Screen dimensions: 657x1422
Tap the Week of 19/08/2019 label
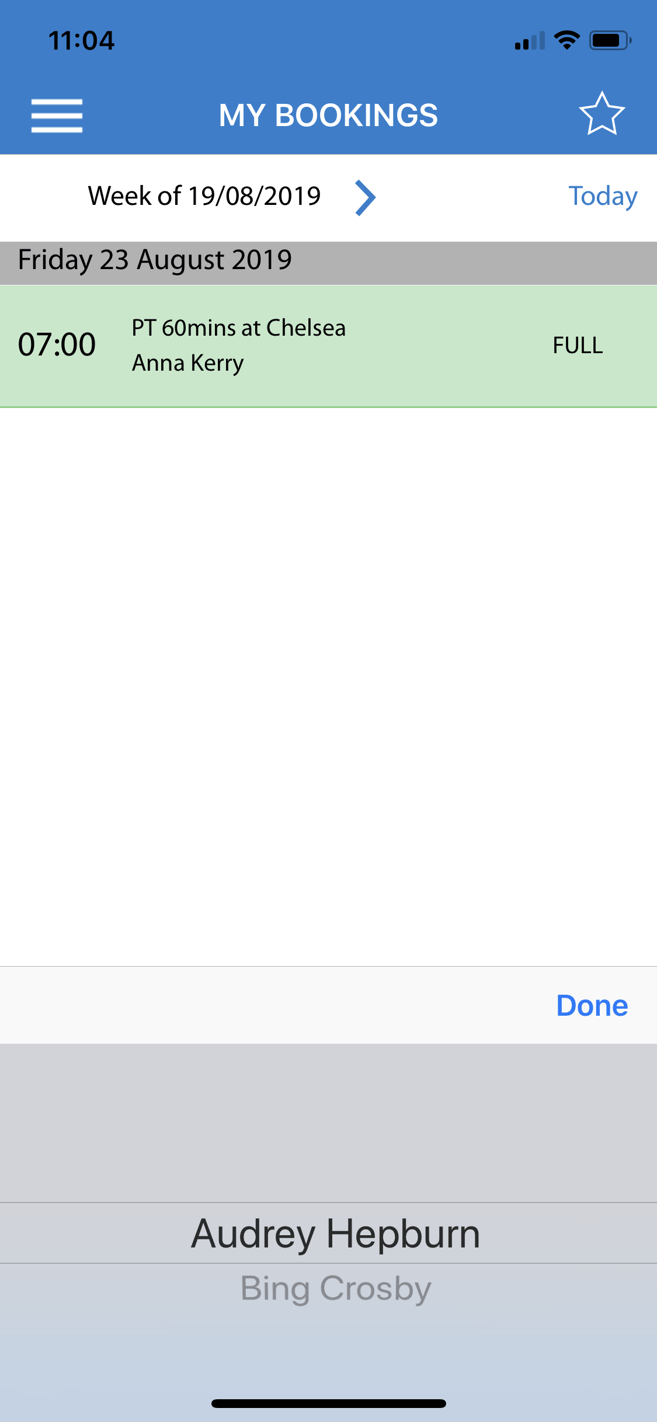[x=204, y=196]
